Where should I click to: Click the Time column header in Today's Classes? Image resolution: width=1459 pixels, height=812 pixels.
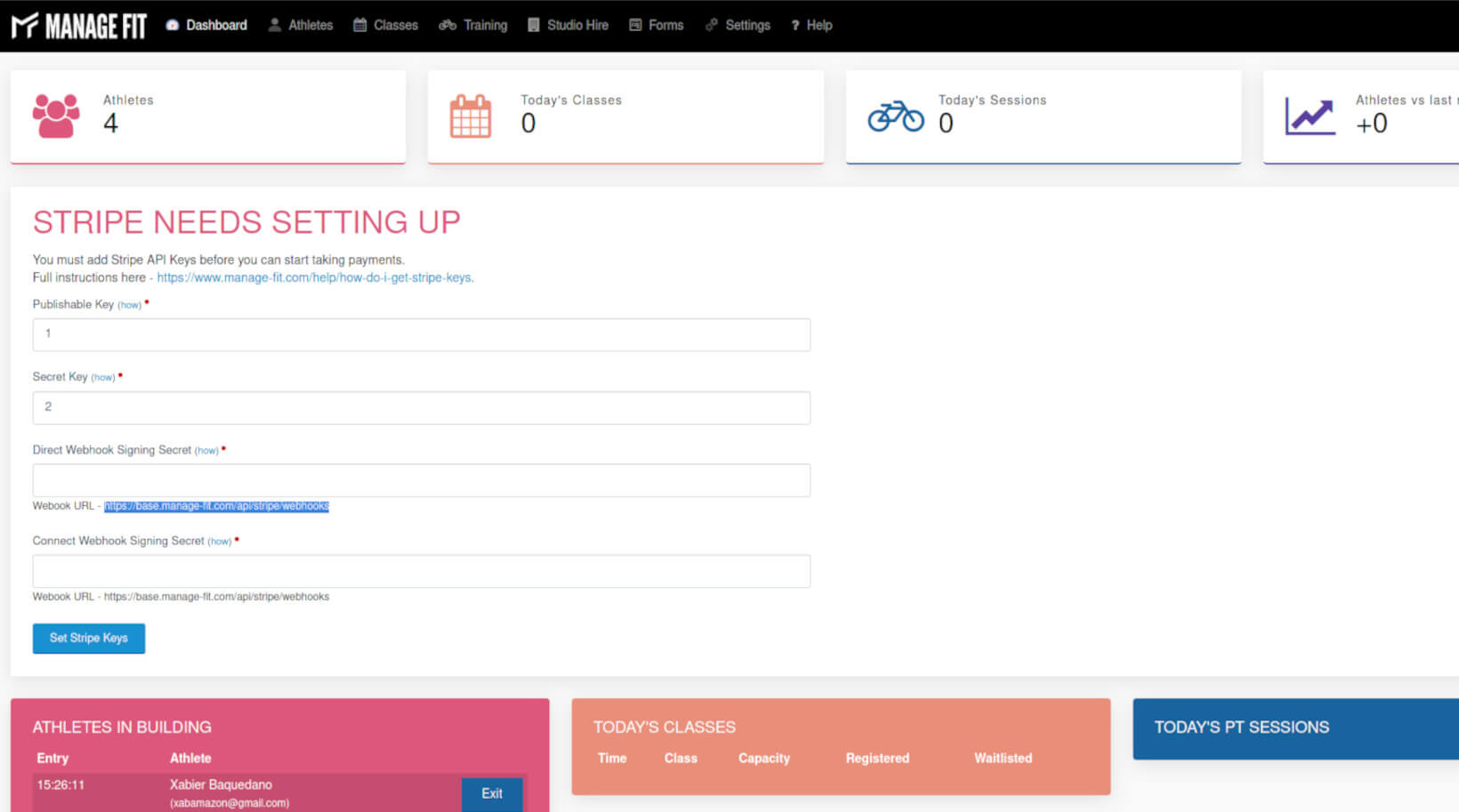[612, 758]
